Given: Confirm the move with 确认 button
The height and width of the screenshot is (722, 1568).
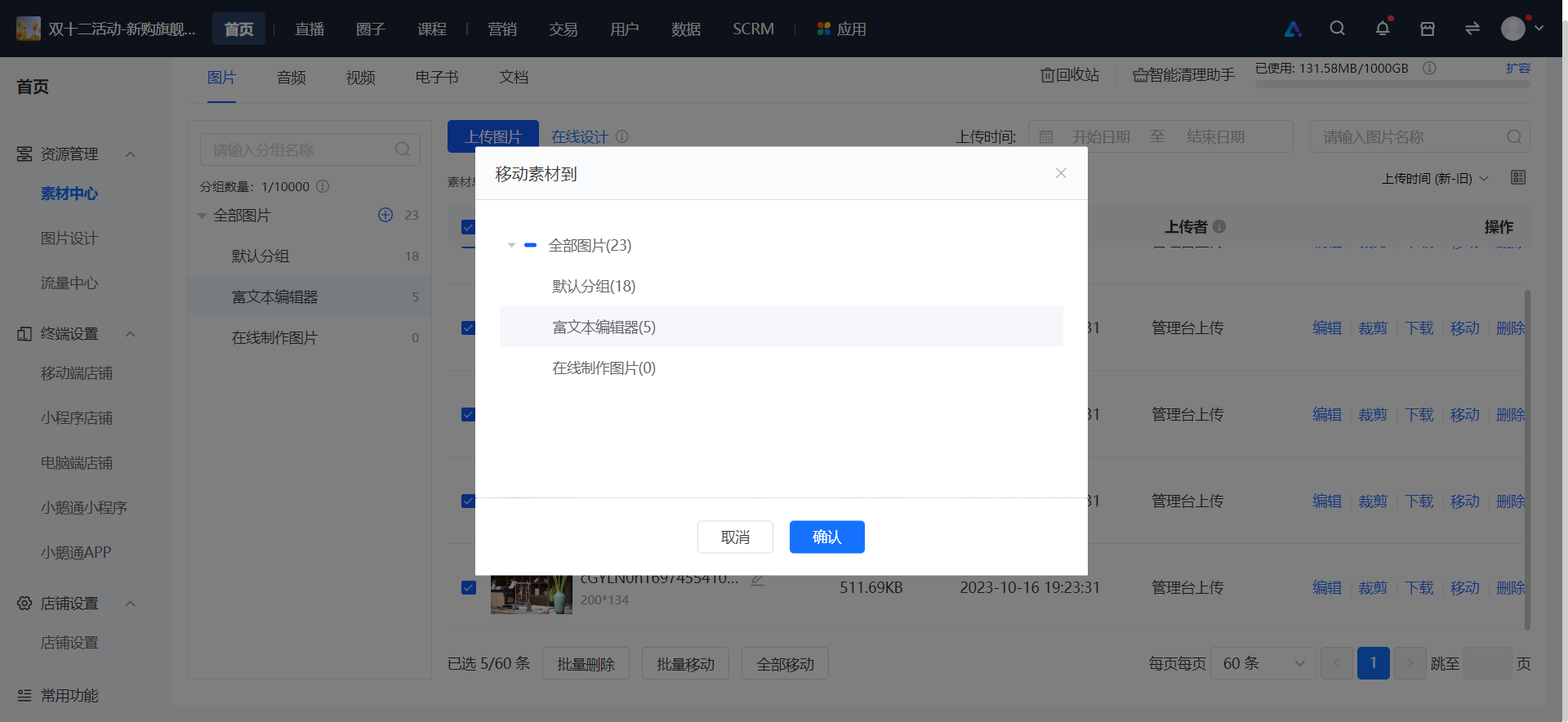Looking at the screenshot, I should pos(827,537).
